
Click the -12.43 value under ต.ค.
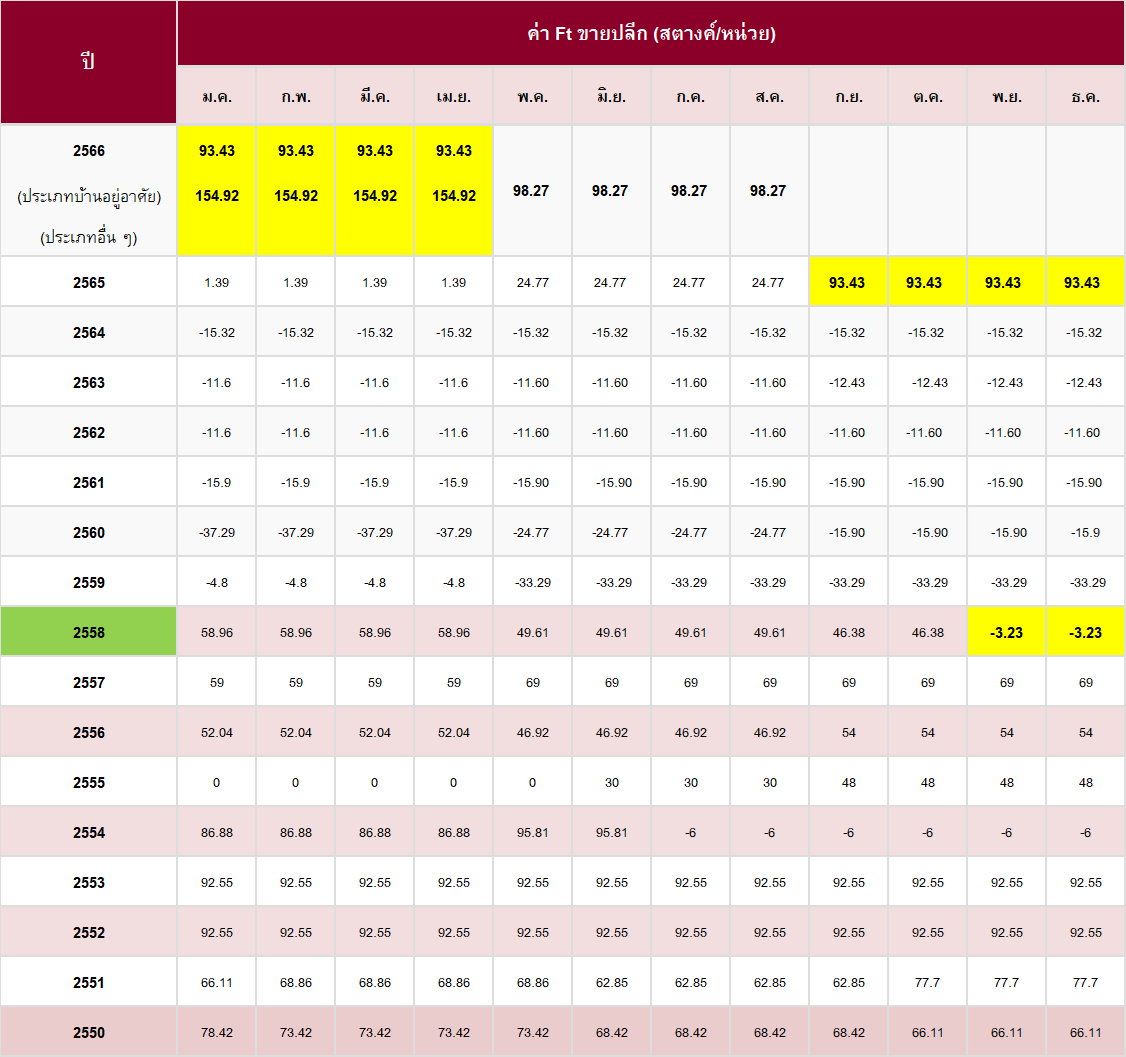pos(928,382)
